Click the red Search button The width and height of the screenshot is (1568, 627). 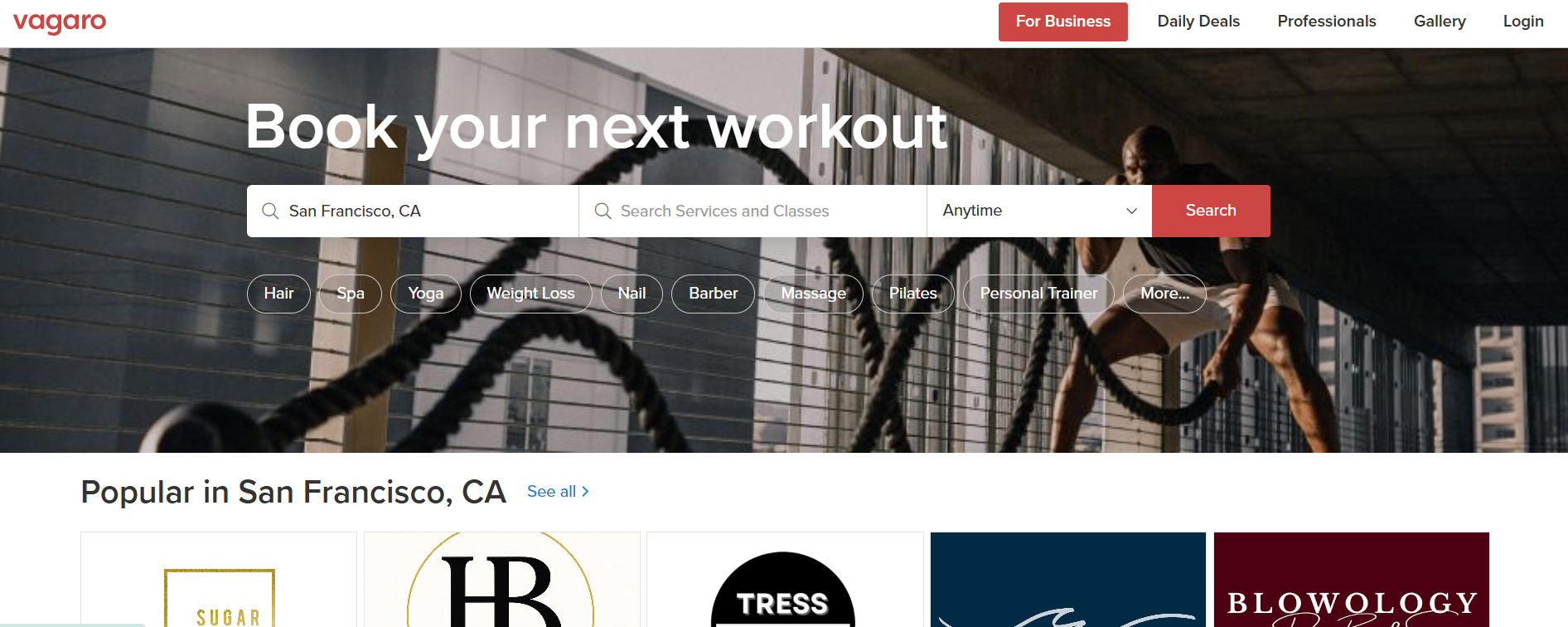pyautogui.click(x=1211, y=211)
